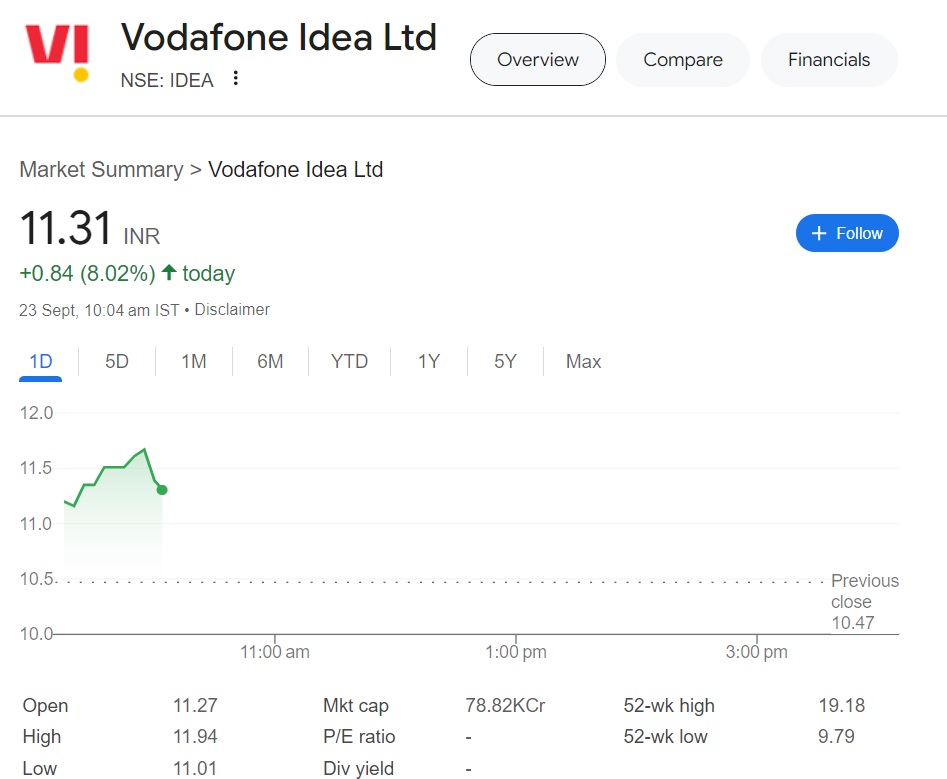Click the green dot at chart line end
The image size is (947, 779).
pyautogui.click(x=162, y=490)
